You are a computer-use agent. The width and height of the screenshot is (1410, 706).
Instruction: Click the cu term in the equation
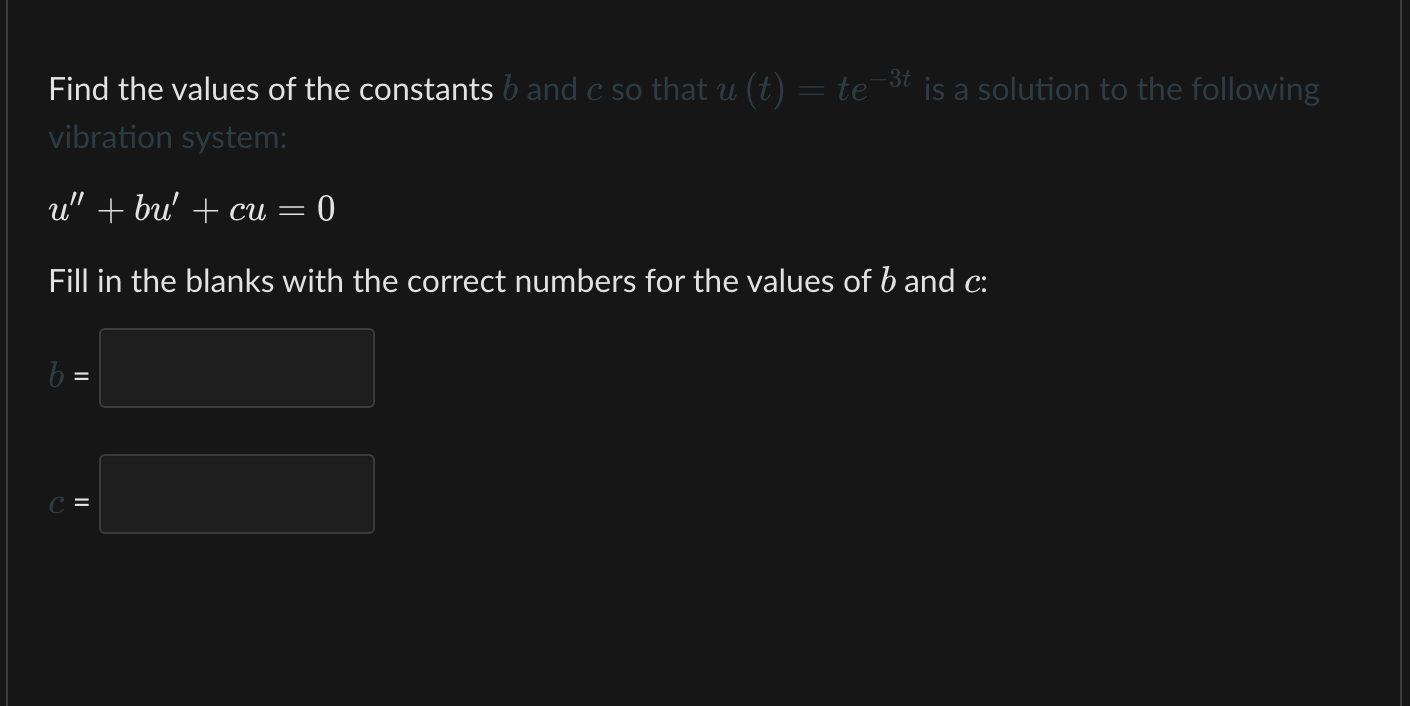point(248,211)
